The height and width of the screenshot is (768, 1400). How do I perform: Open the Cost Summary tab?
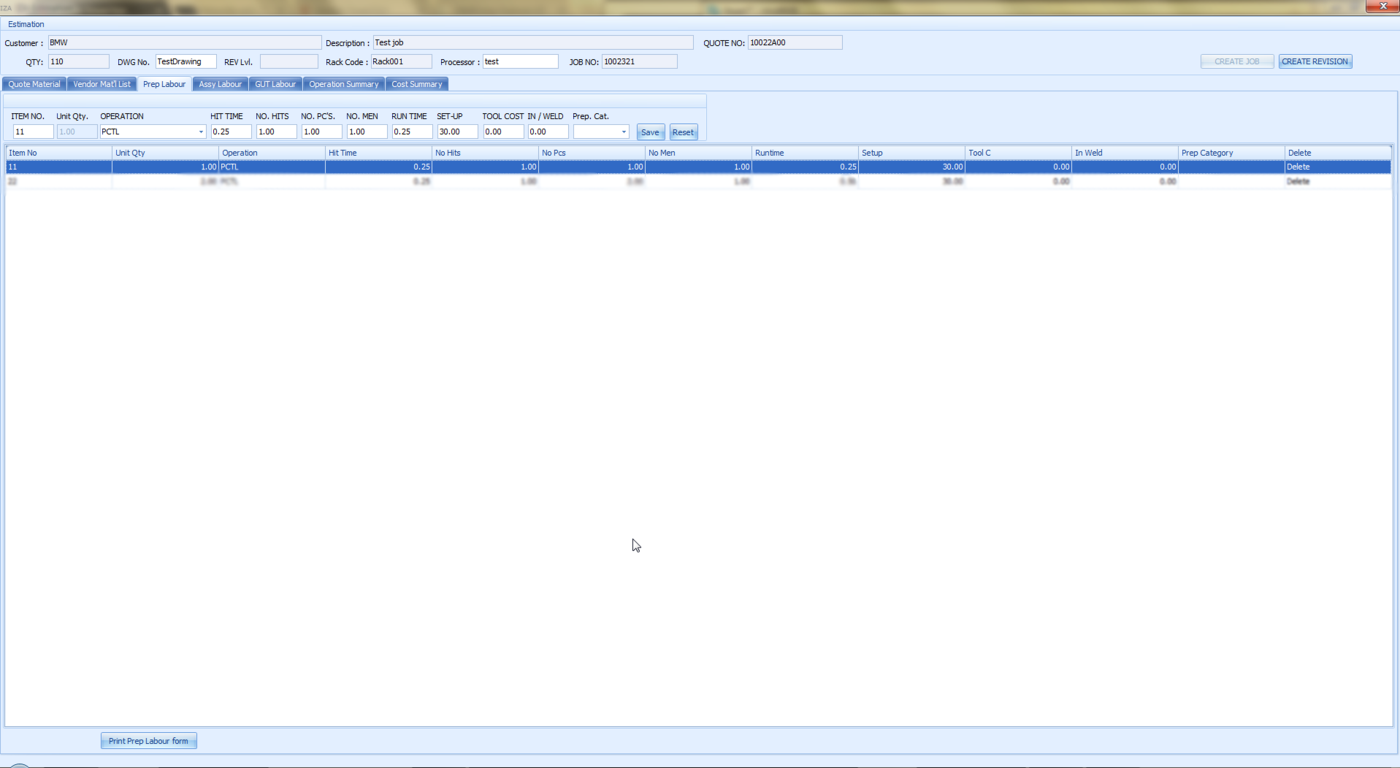pos(416,84)
